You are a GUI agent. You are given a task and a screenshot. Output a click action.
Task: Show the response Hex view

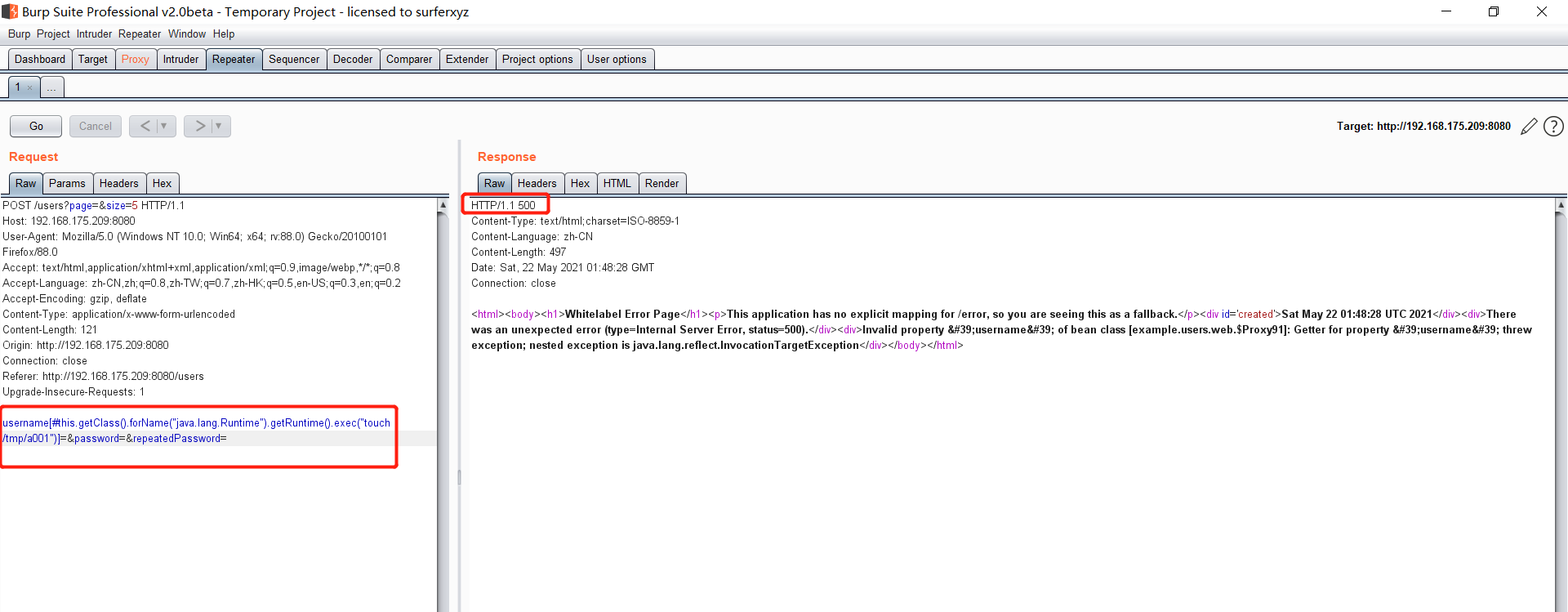(580, 183)
